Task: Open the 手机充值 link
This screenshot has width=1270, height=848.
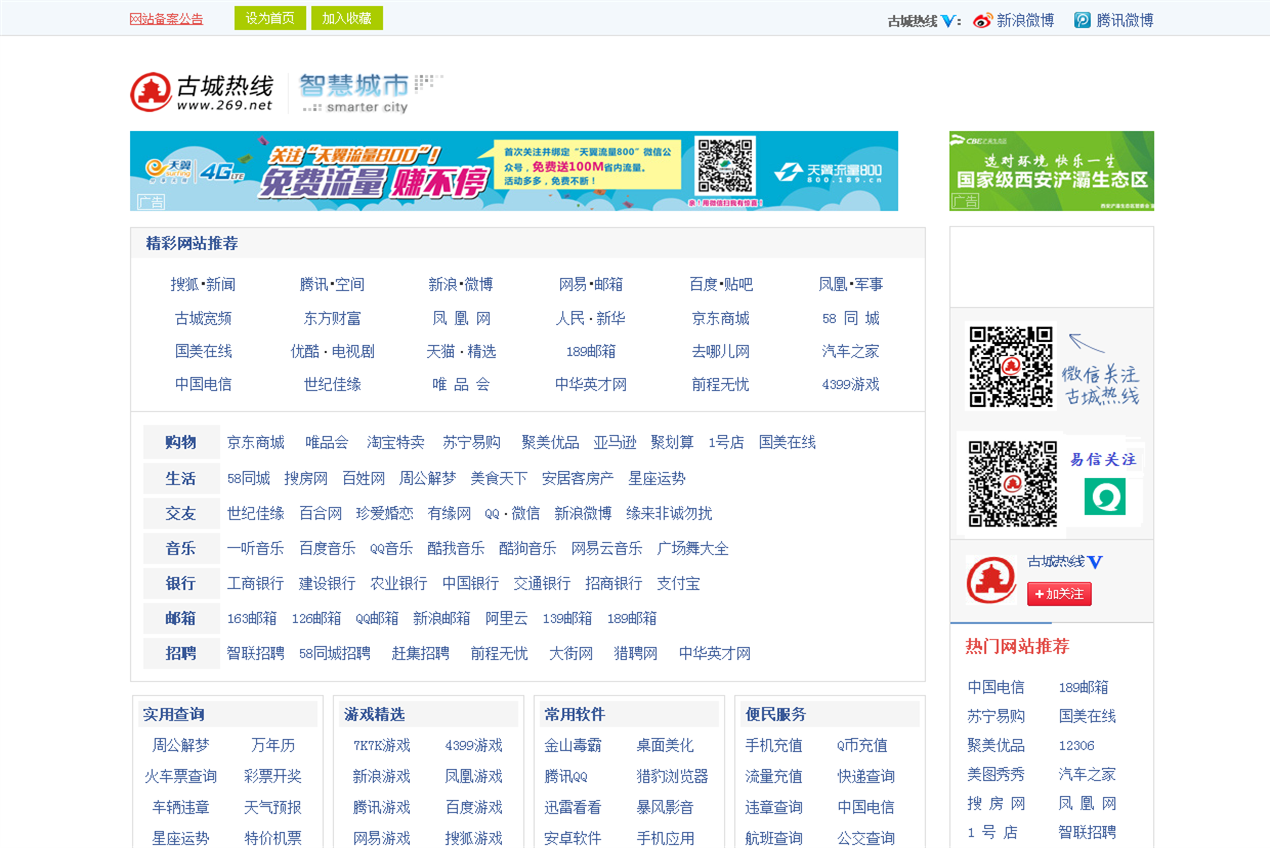Action: click(774, 746)
